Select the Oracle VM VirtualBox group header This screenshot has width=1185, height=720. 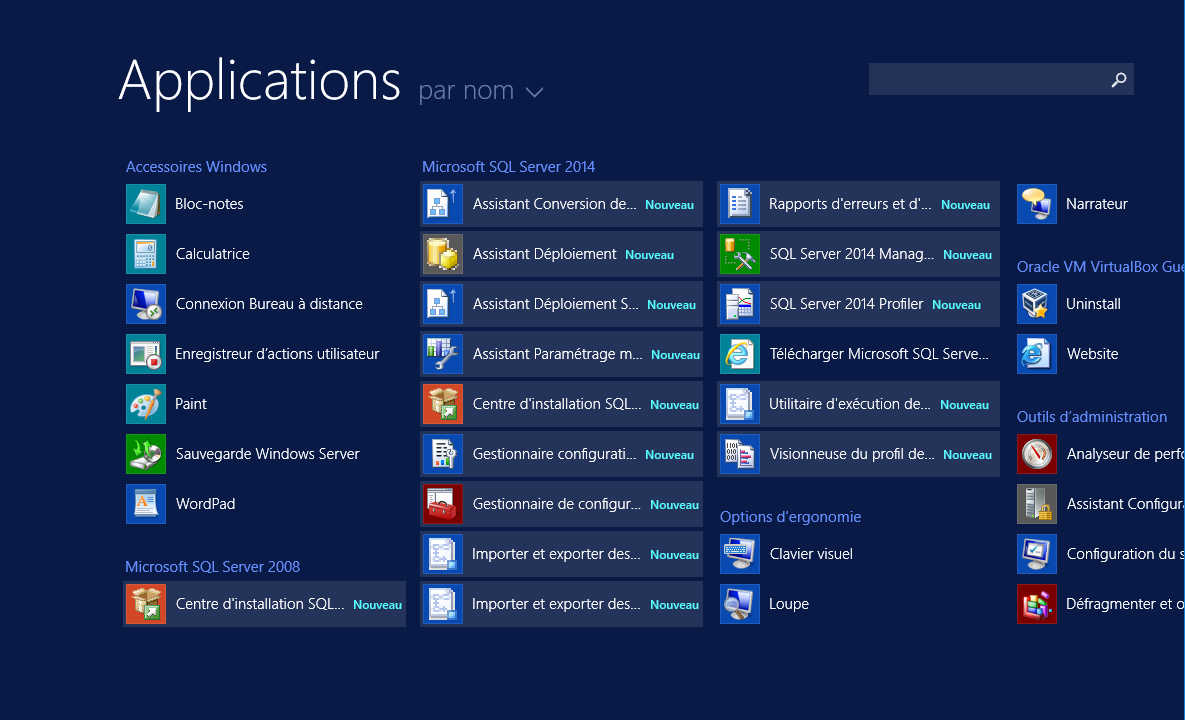(x=1100, y=267)
